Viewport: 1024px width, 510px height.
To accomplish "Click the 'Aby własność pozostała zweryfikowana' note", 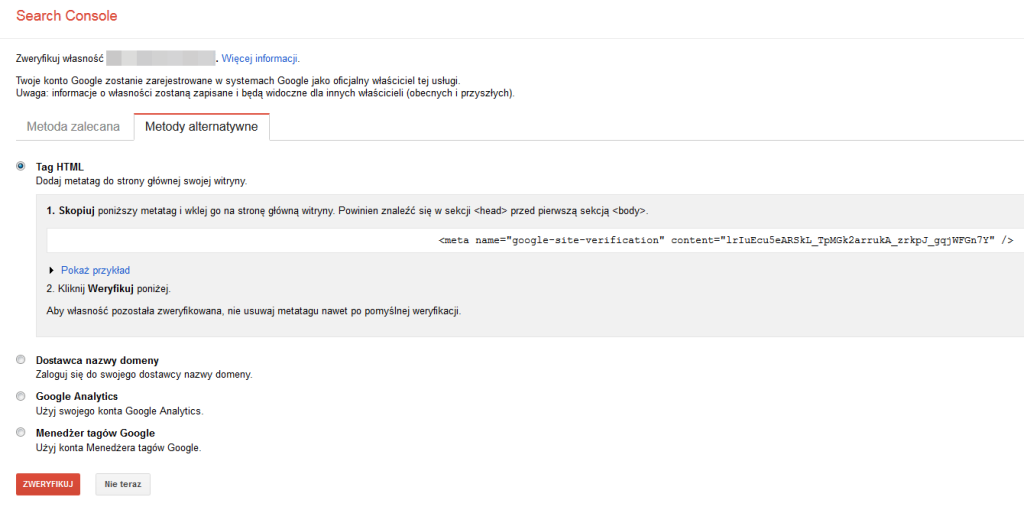I will pos(254,311).
